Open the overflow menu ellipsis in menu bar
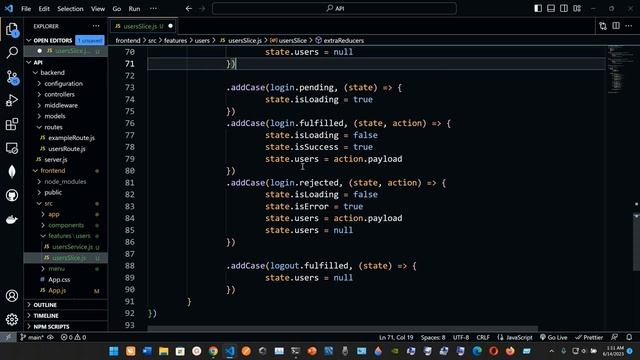This screenshot has height=360, width=640. tap(153, 9)
